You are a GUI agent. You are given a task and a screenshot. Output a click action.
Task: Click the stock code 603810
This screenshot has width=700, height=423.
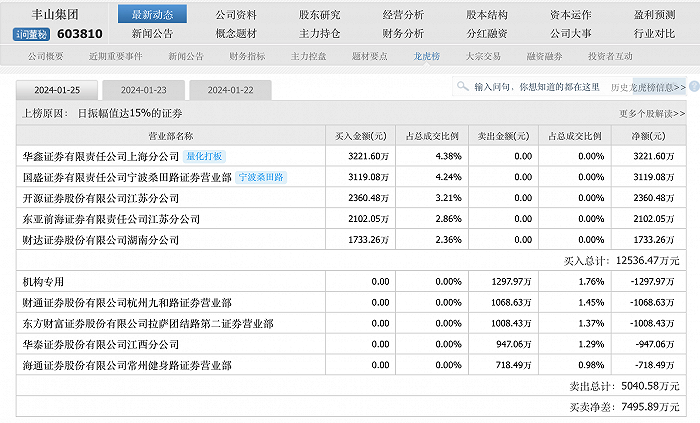coord(80,34)
